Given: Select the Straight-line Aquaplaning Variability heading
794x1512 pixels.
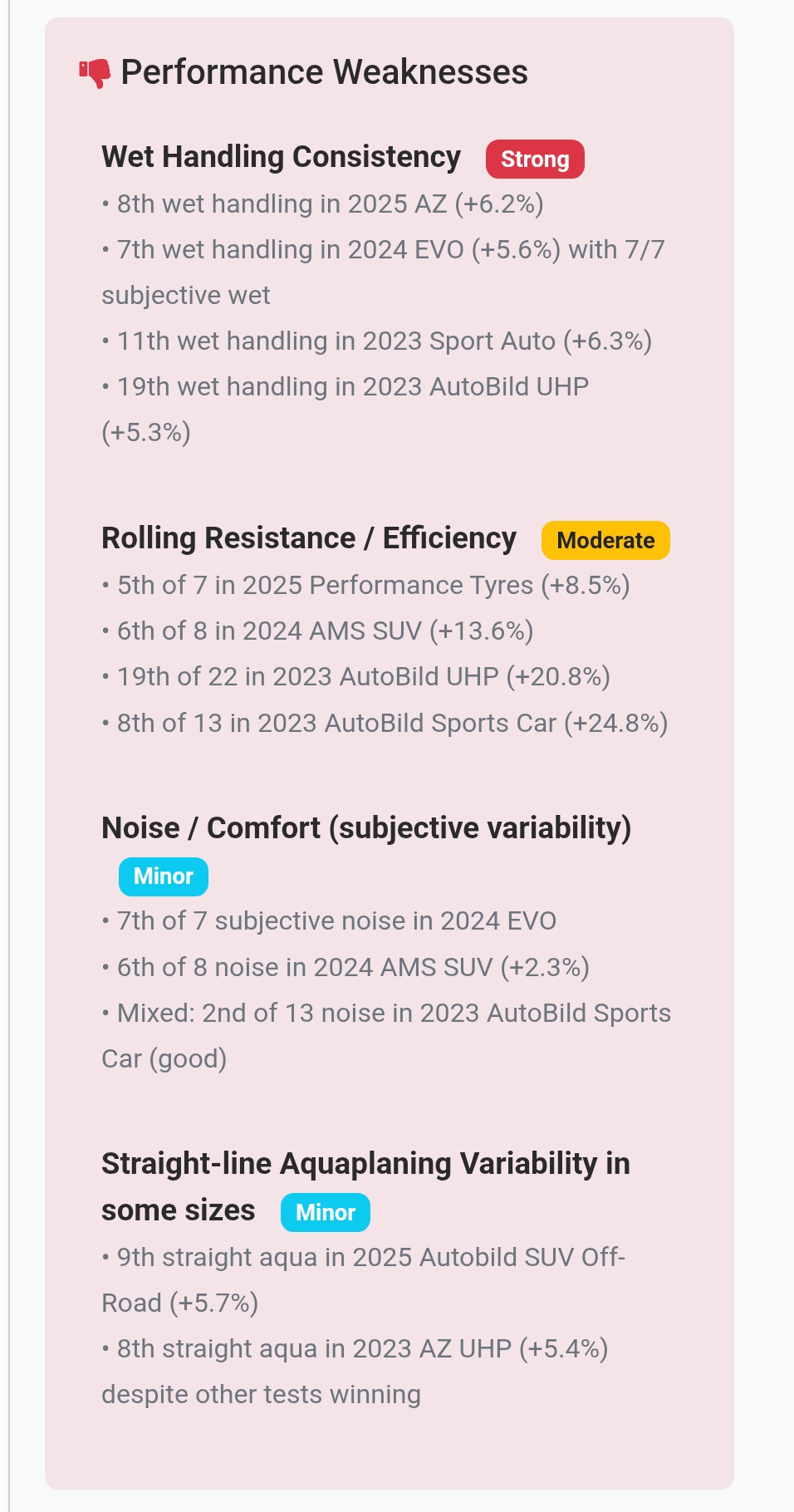Looking at the screenshot, I should [x=365, y=1164].
